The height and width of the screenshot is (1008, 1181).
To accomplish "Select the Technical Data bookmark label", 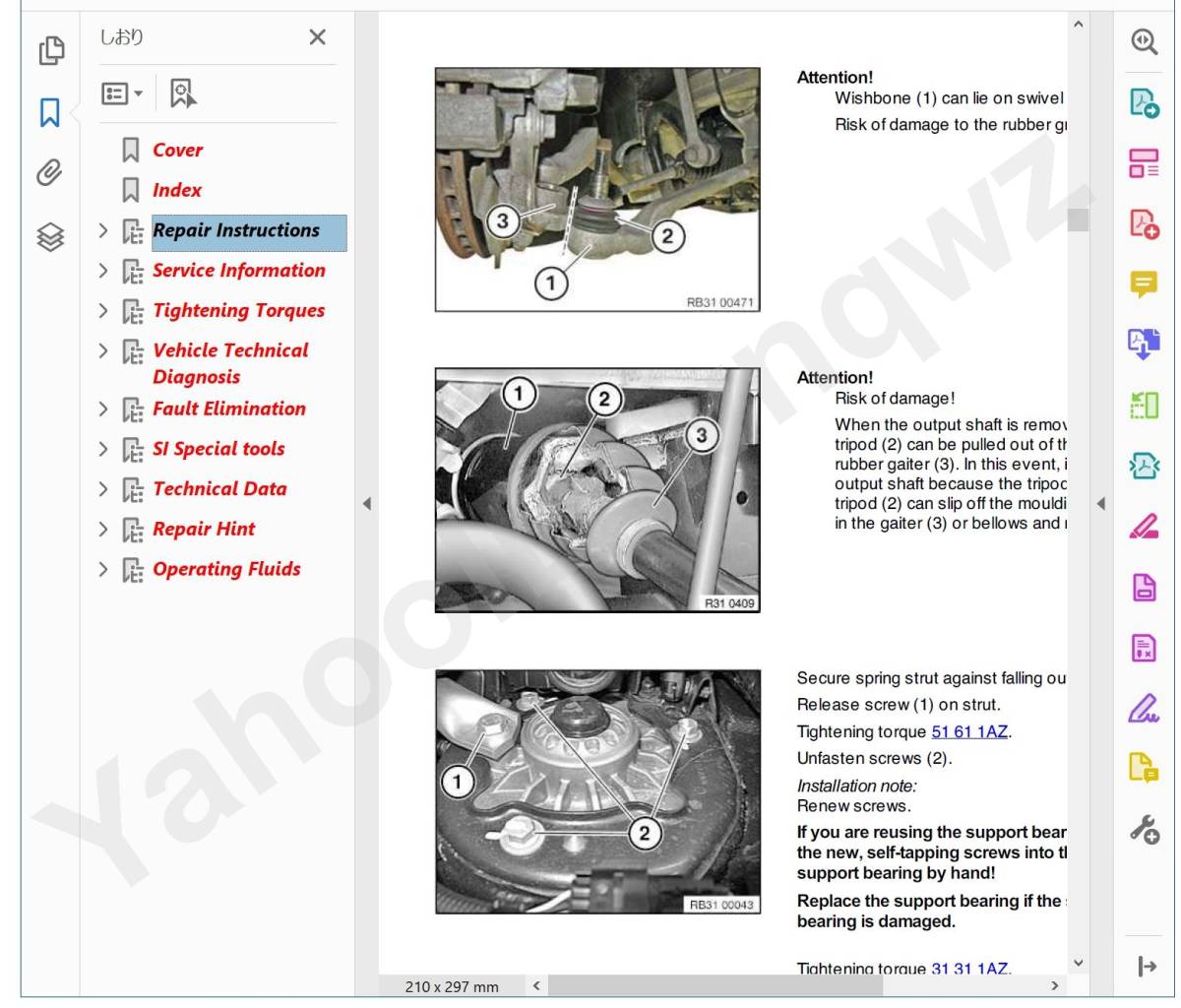I will tap(219, 489).
